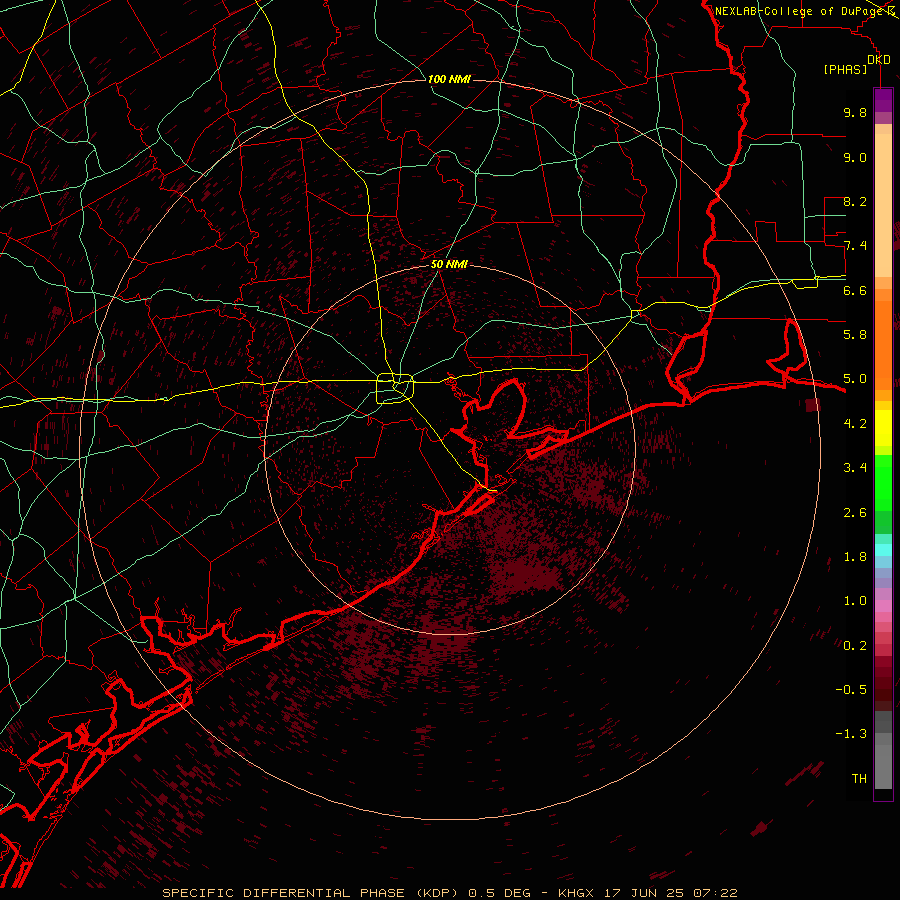Click the DKD units label above the scale

tap(879, 59)
